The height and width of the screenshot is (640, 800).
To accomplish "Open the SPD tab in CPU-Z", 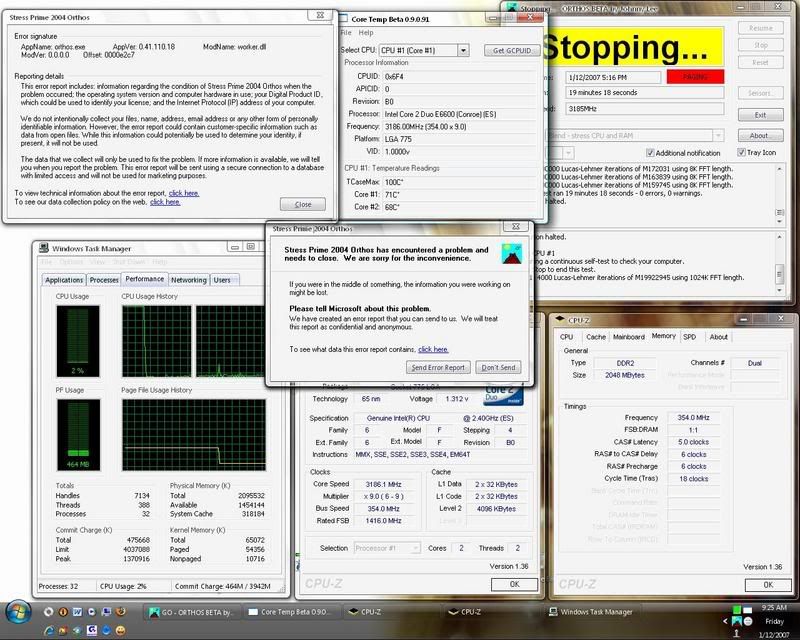I will coord(692,337).
